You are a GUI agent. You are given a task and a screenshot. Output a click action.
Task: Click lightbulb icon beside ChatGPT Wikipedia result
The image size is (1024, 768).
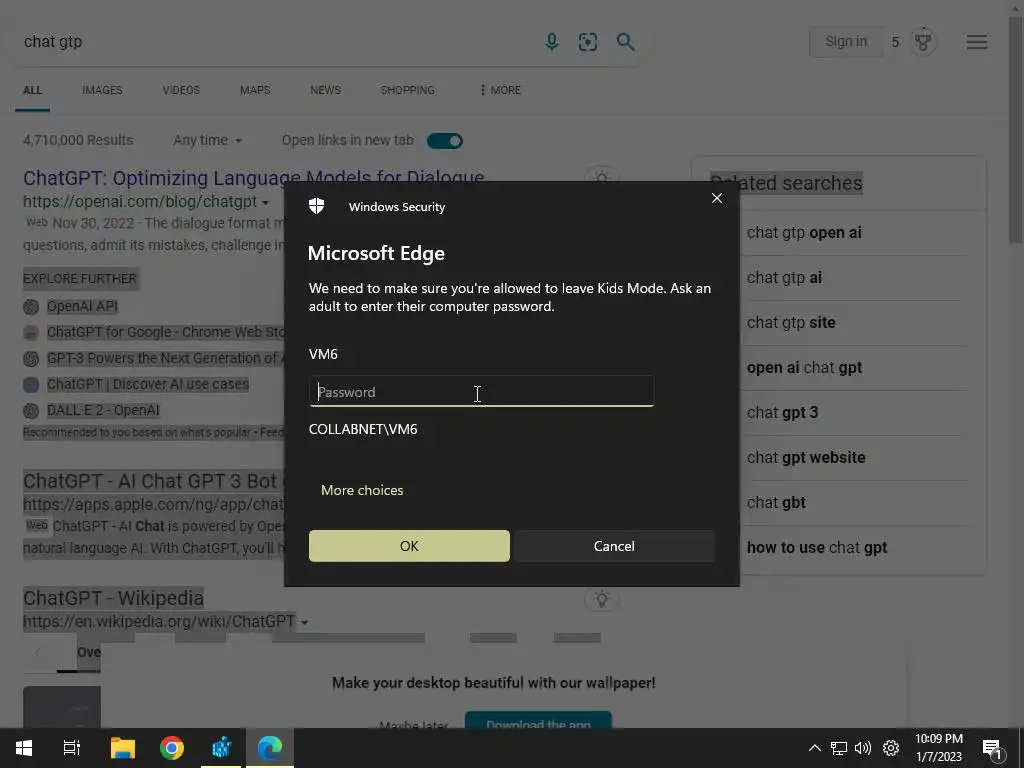pos(601,598)
